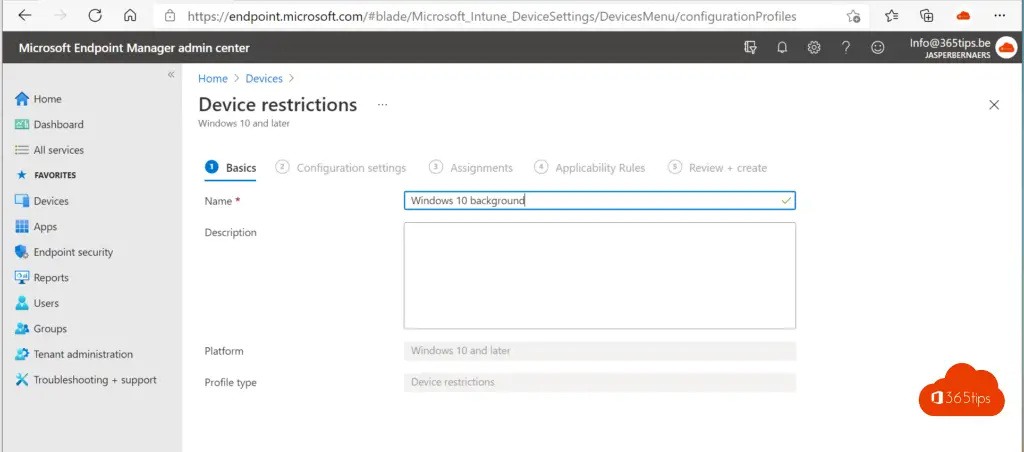The width and height of the screenshot is (1024, 452).
Task: Click the help question mark icon
Action: (x=846, y=47)
